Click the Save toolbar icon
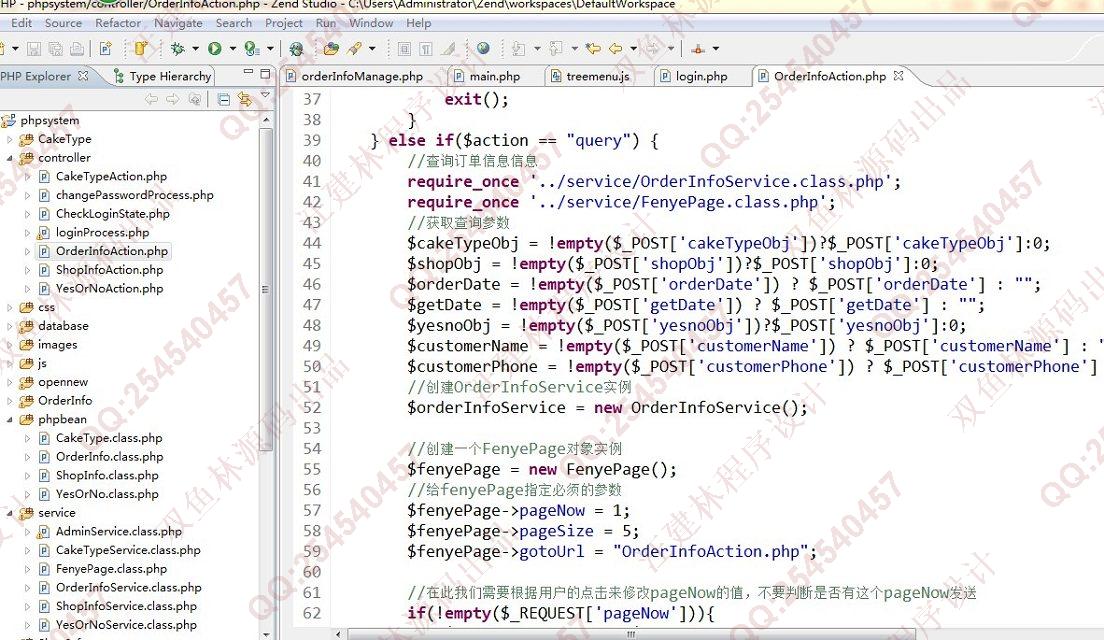 point(34,49)
